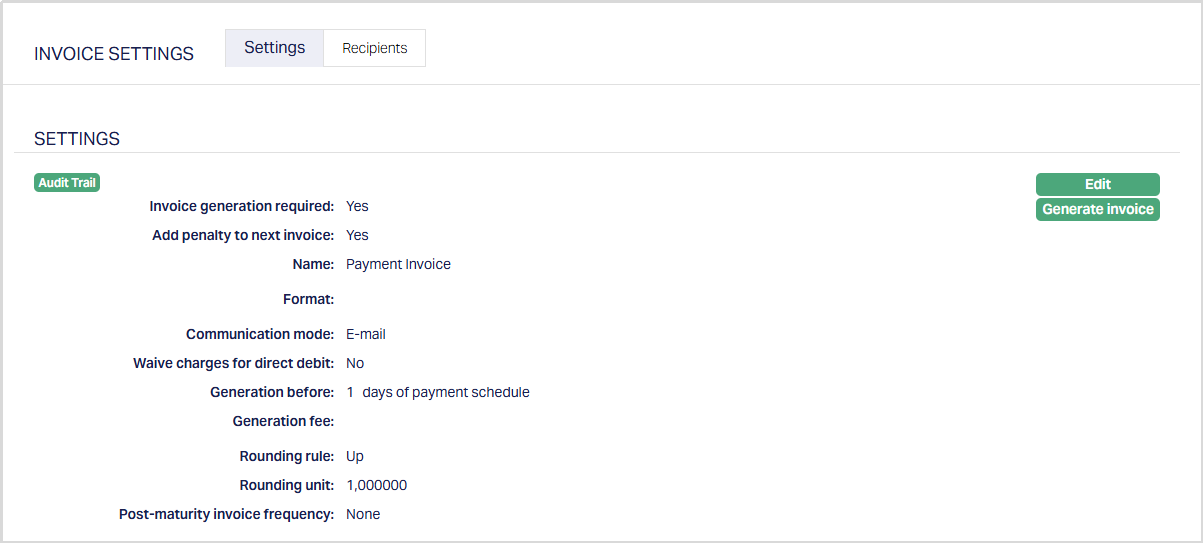Click the SETTINGS section heading
This screenshot has width=1203, height=543.
[x=77, y=139]
